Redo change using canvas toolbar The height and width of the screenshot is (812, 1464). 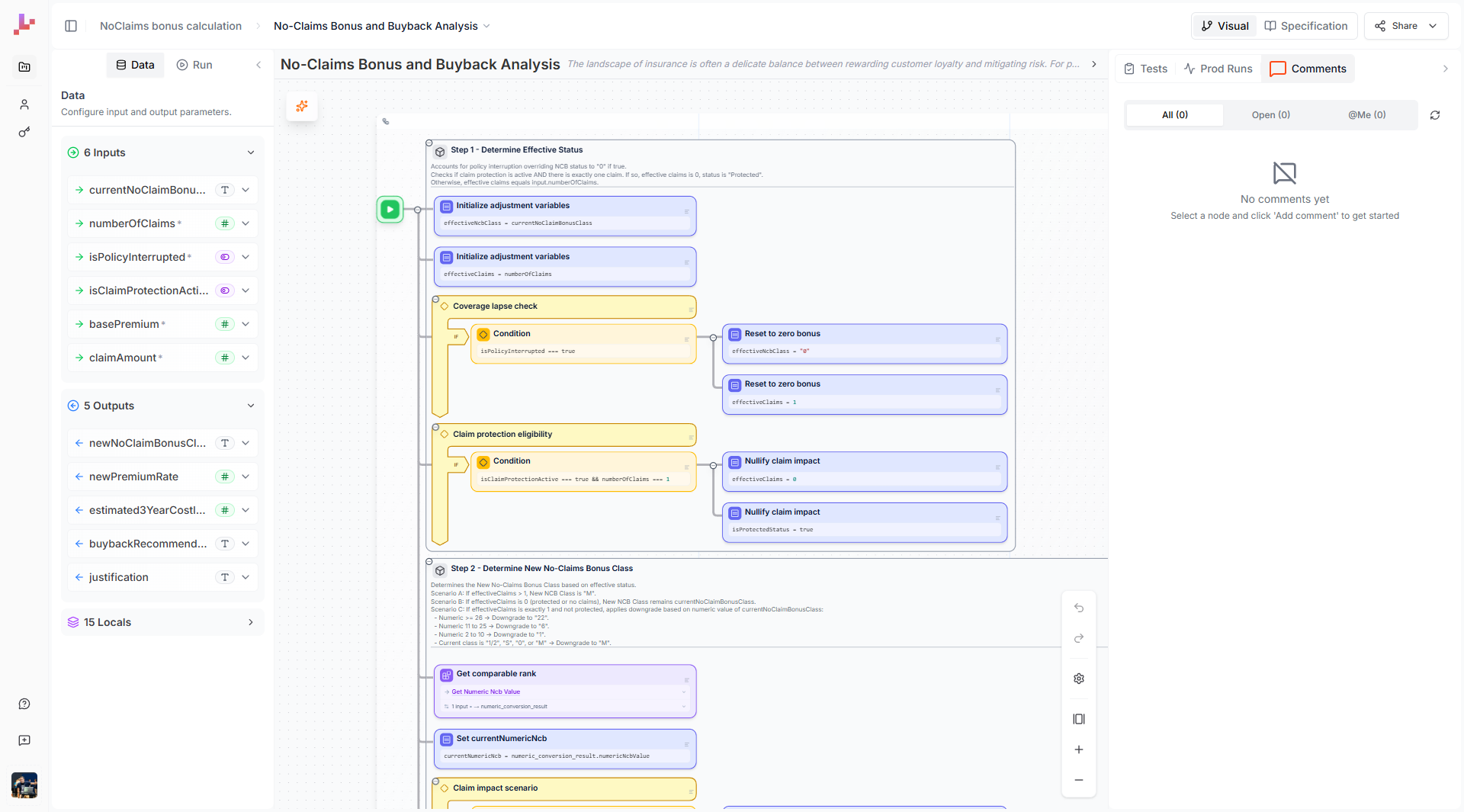1079,639
